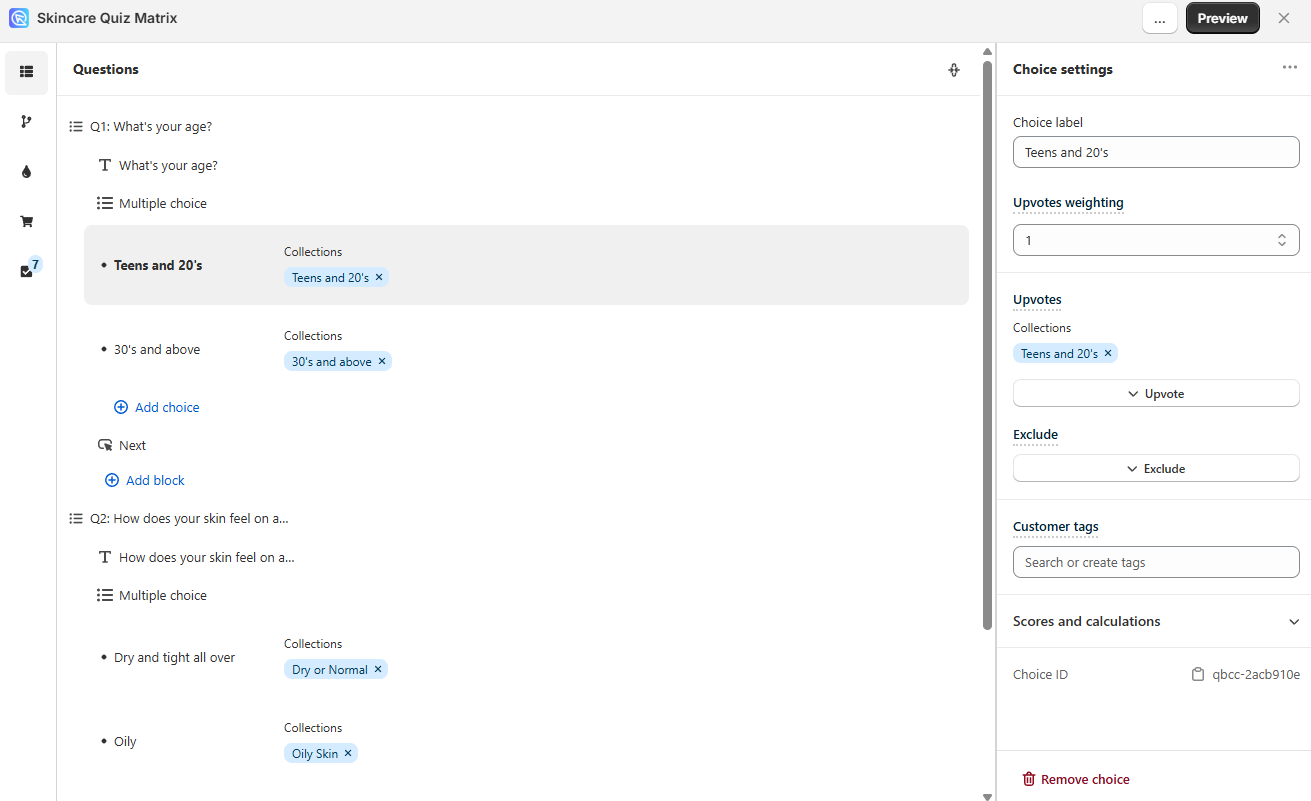Screen dimensions: 1311x801
Task: Remove the 30's and above collection tag
Action: [382, 361]
